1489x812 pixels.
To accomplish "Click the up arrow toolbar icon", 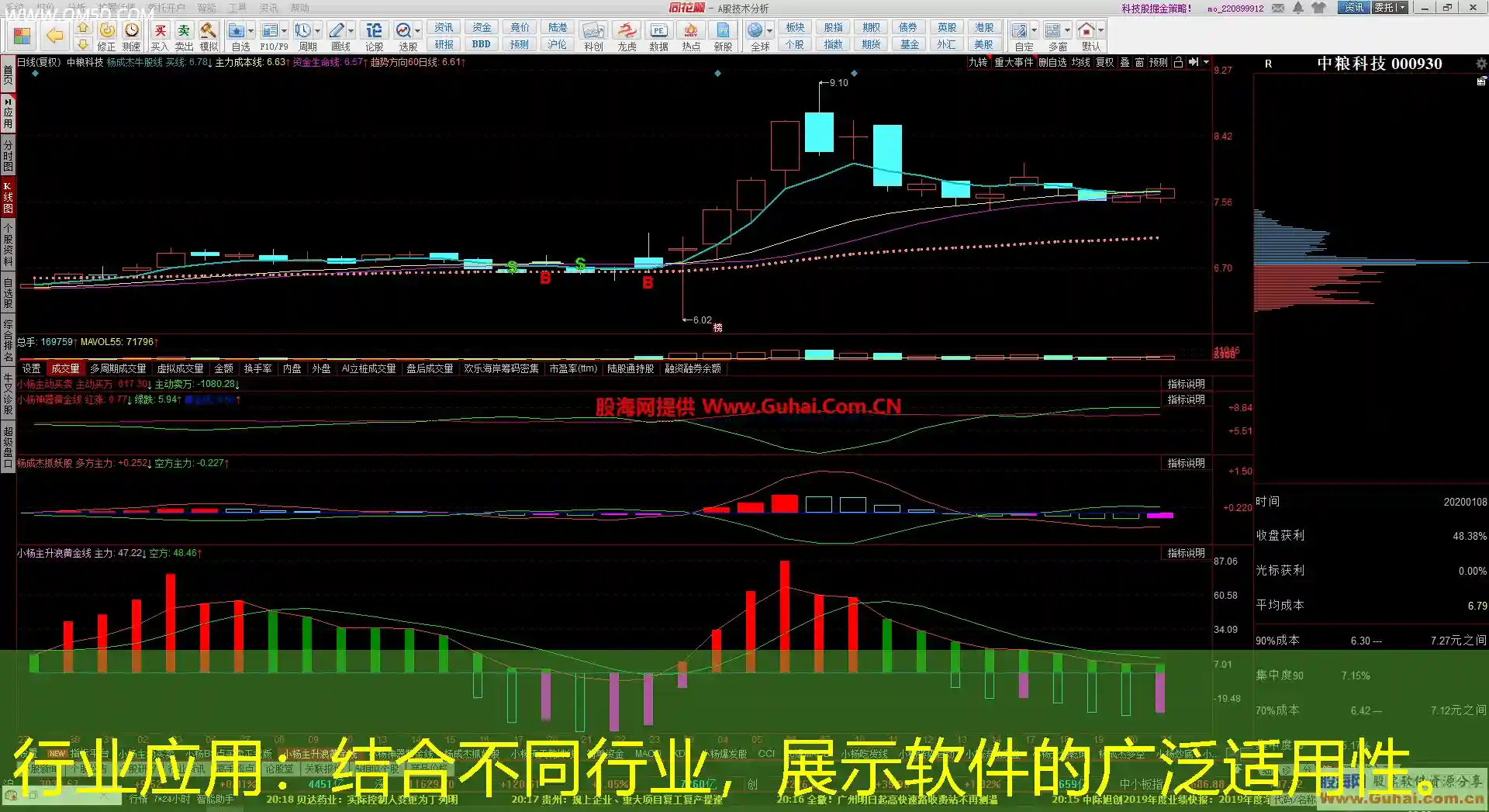I will coord(83,28).
